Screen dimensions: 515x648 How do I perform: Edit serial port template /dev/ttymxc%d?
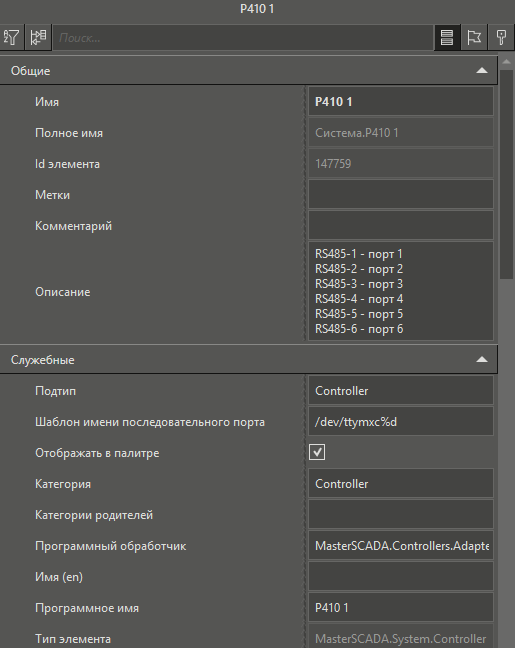(401, 422)
